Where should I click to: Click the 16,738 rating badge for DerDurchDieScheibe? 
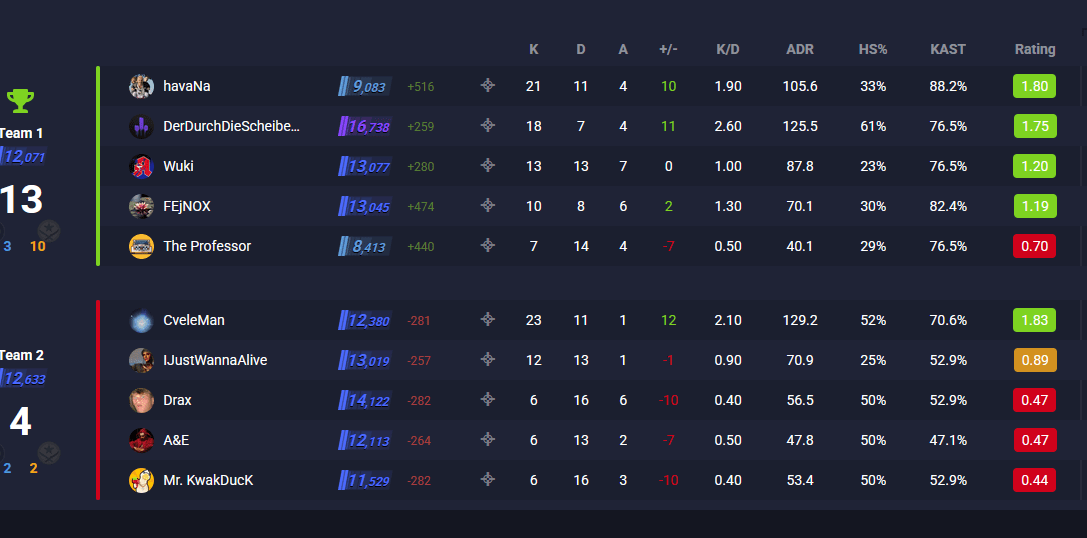[365, 126]
